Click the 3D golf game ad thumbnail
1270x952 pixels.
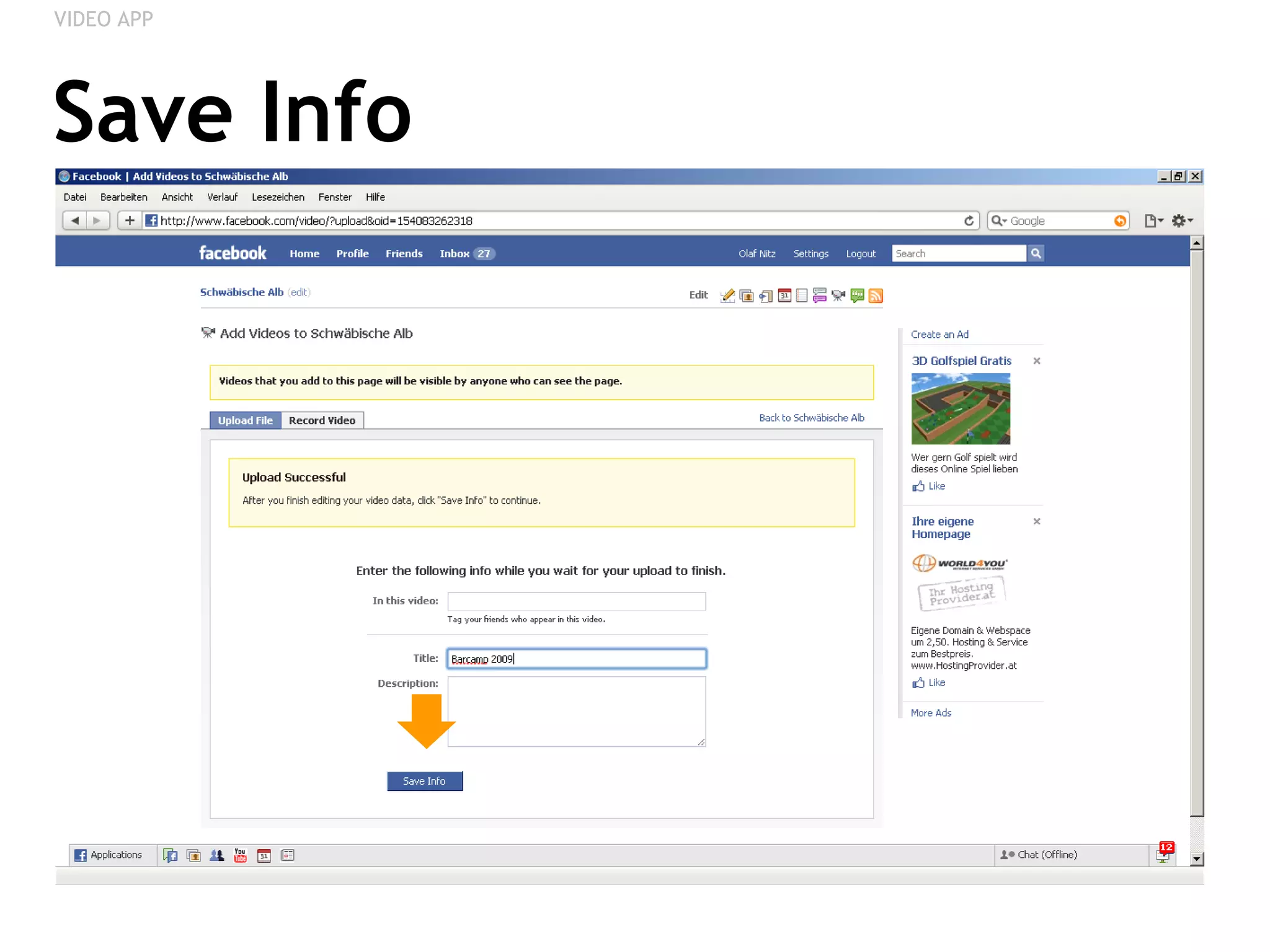click(961, 409)
